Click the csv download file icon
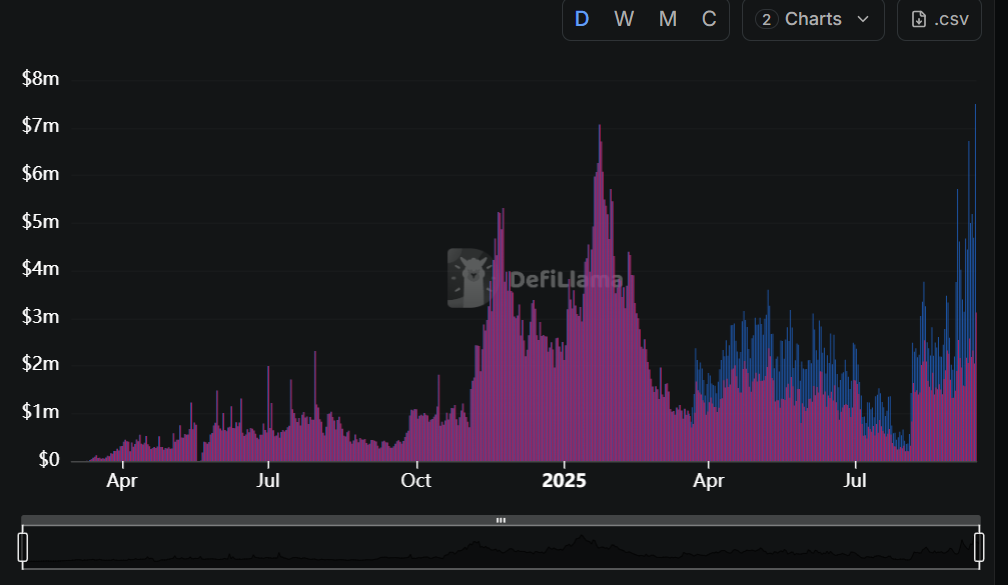This screenshot has height=585, width=1008. pos(919,19)
